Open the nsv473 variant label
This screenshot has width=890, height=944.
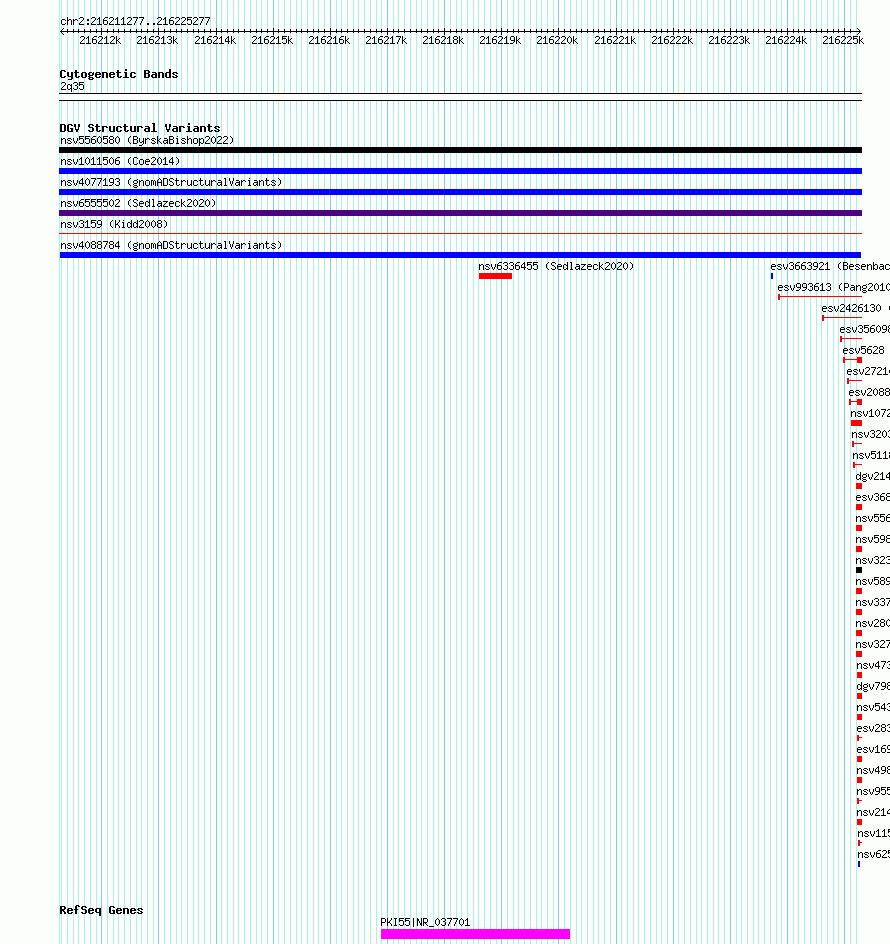(873, 666)
